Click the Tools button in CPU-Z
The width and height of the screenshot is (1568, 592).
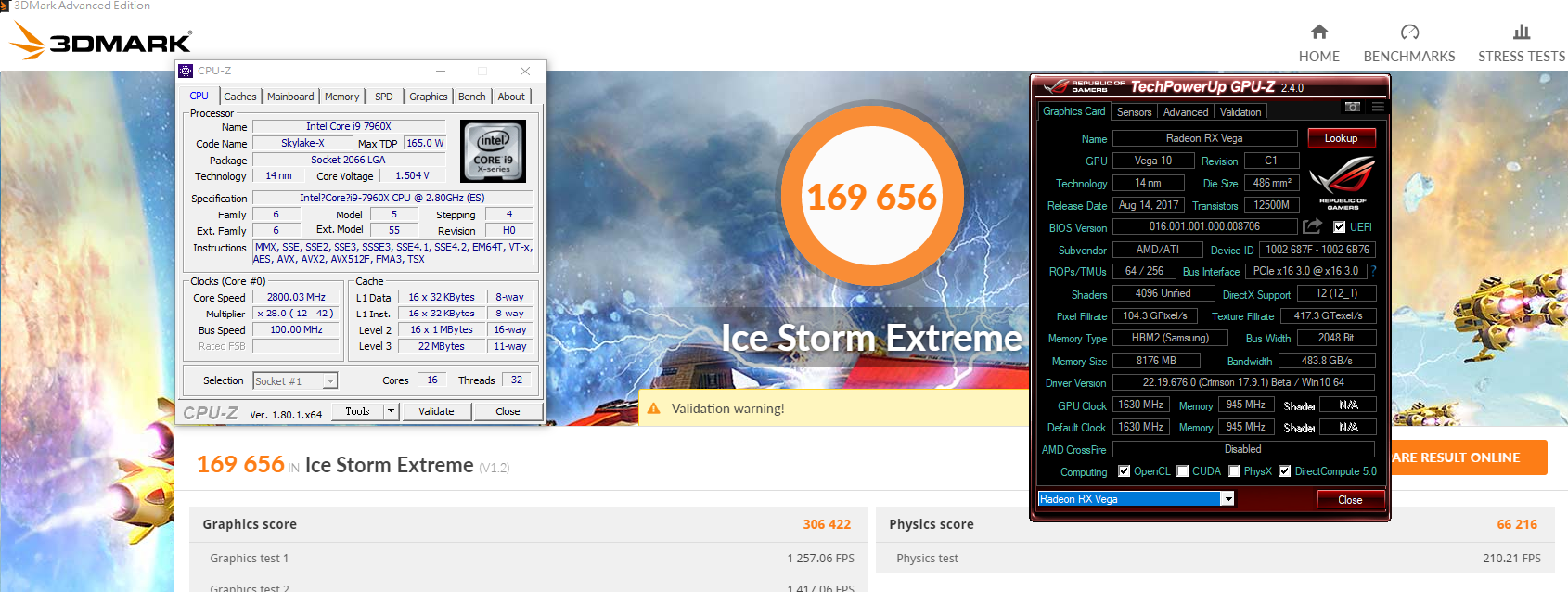(x=357, y=411)
